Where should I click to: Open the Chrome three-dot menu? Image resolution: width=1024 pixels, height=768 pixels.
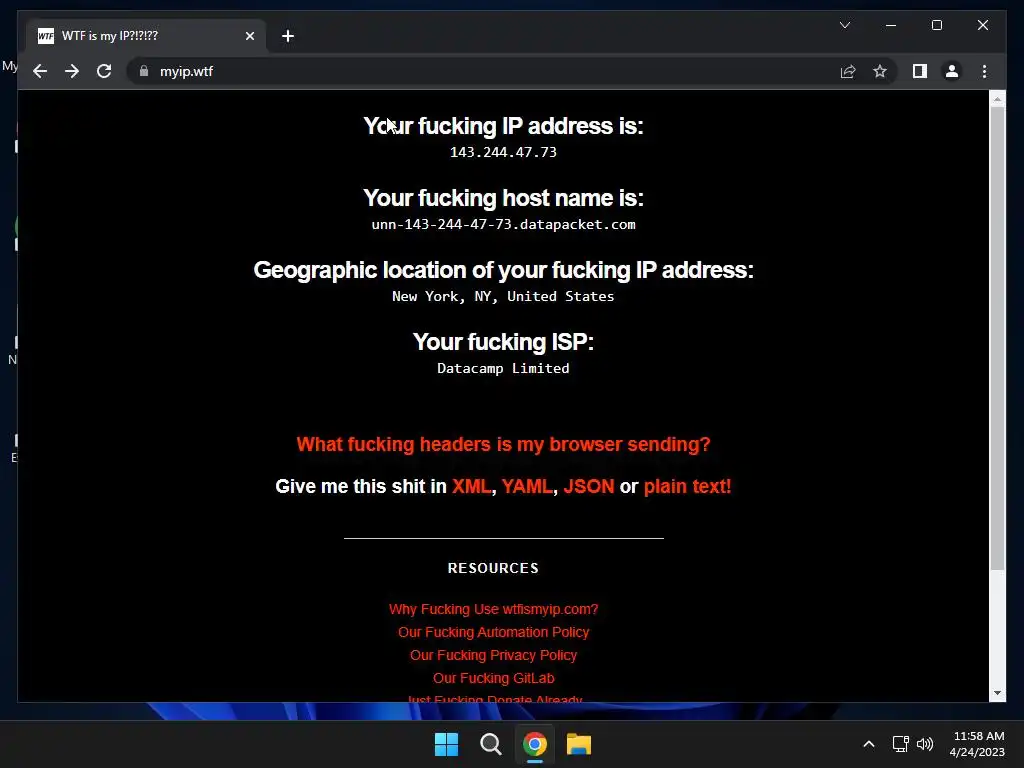coord(984,71)
